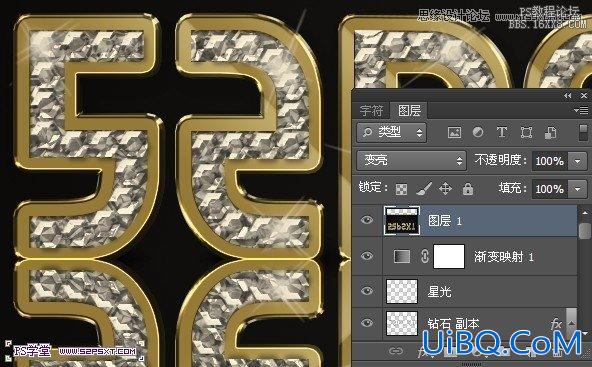Select the 星光 layer name
Viewport: 592px width, 367px height.
tap(439, 291)
